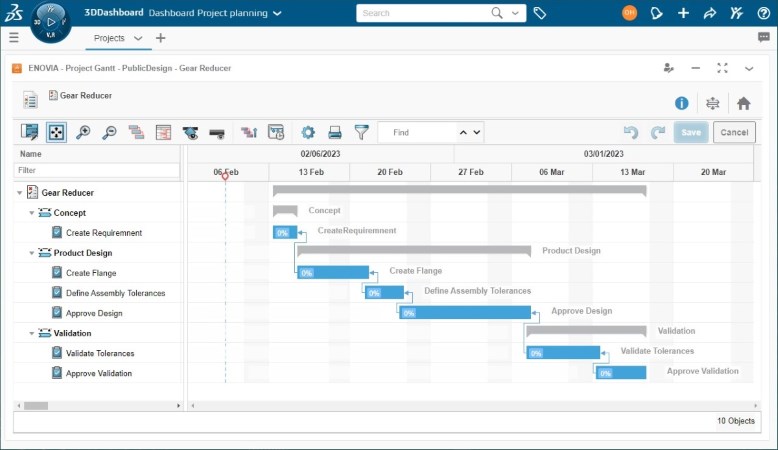This screenshot has height=450, width=778.
Task: Click the plus add icon in top bar
Action: (683, 13)
